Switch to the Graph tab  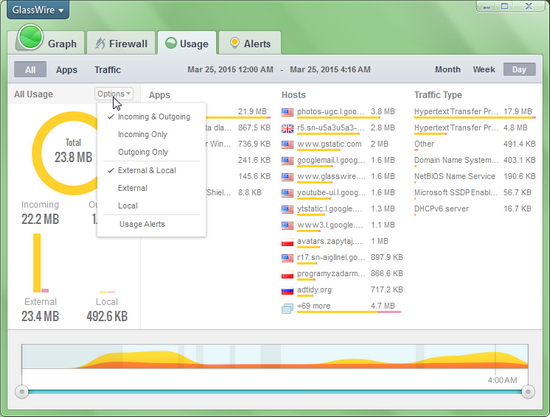(49, 43)
